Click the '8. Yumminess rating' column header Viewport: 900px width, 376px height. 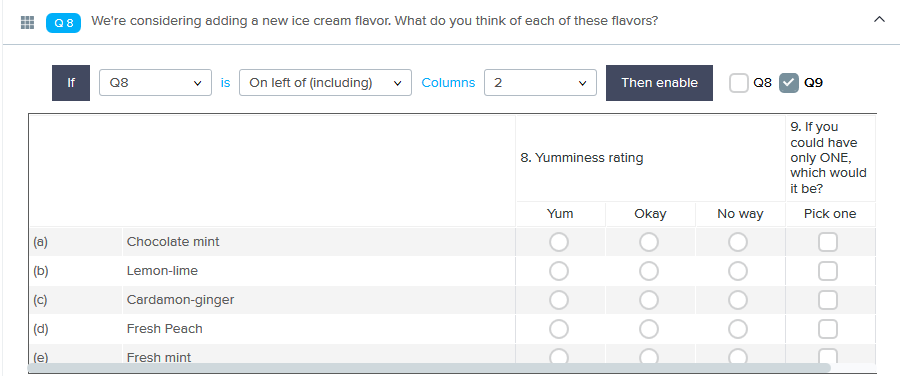click(582, 158)
